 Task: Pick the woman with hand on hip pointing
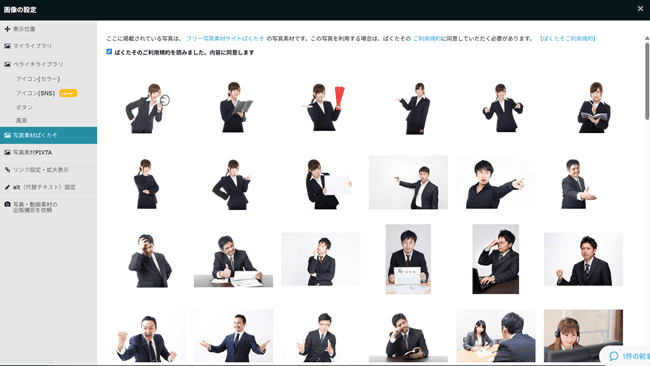pos(232,184)
